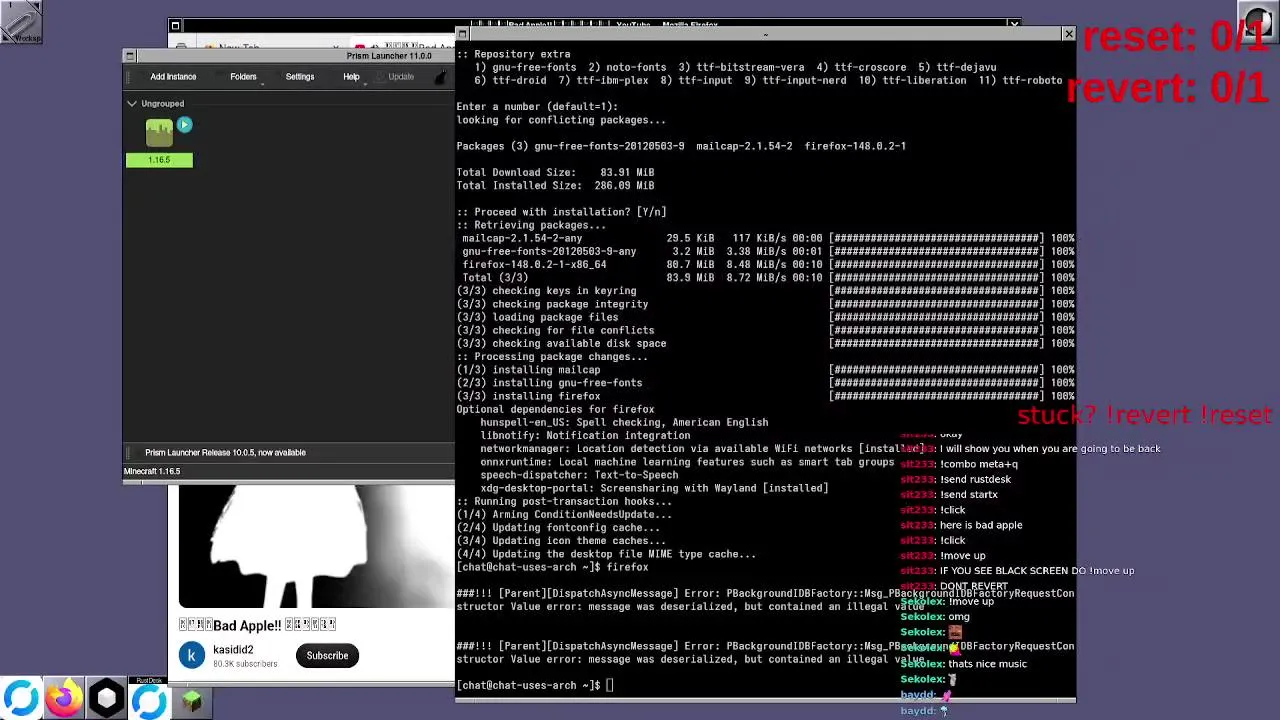Click the 'hunspell-en_US: Spell checking' line
Screen dimensions: 1280x720
pos(624,423)
